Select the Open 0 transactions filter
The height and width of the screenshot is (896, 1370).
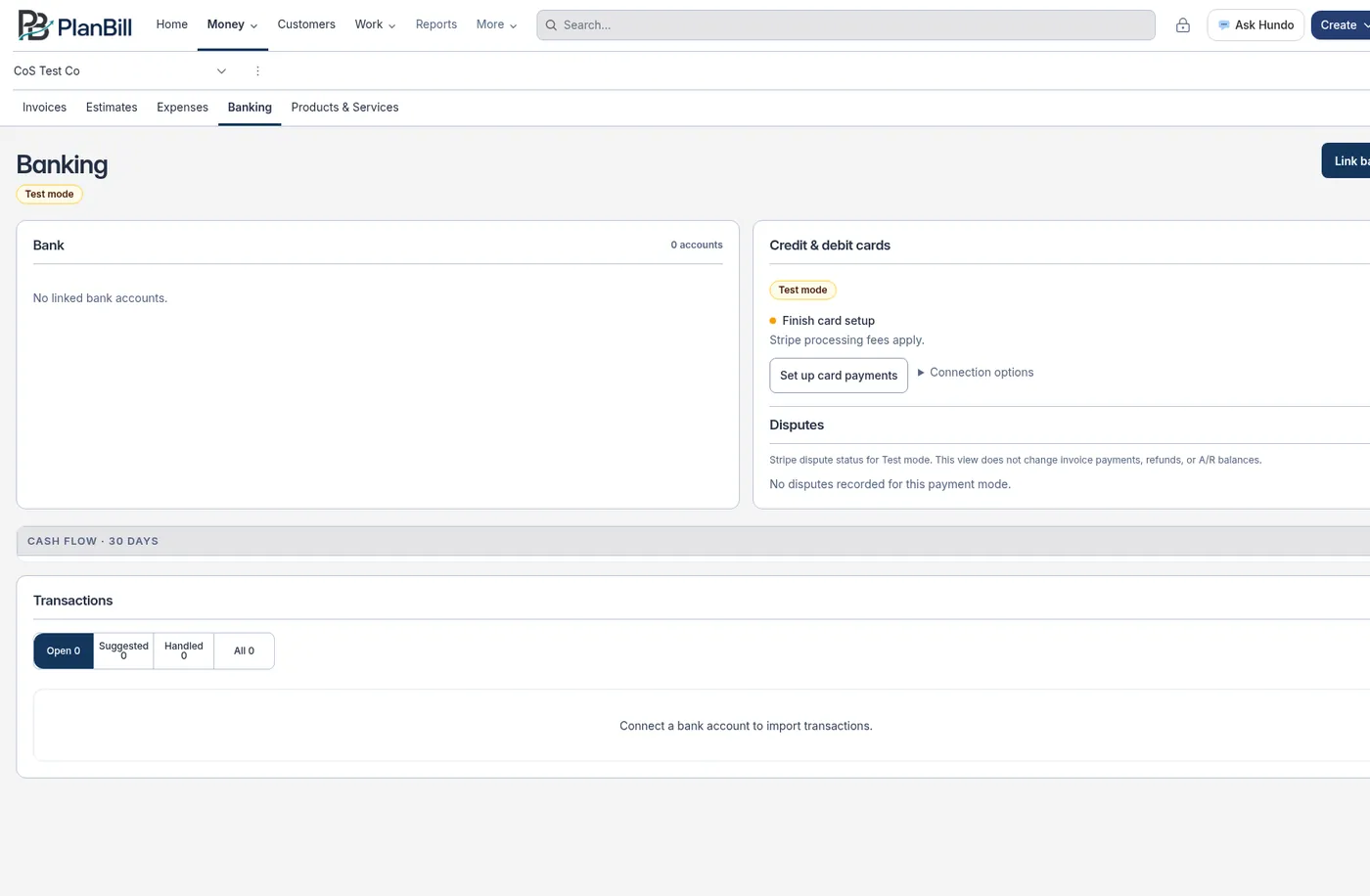(x=64, y=651)
